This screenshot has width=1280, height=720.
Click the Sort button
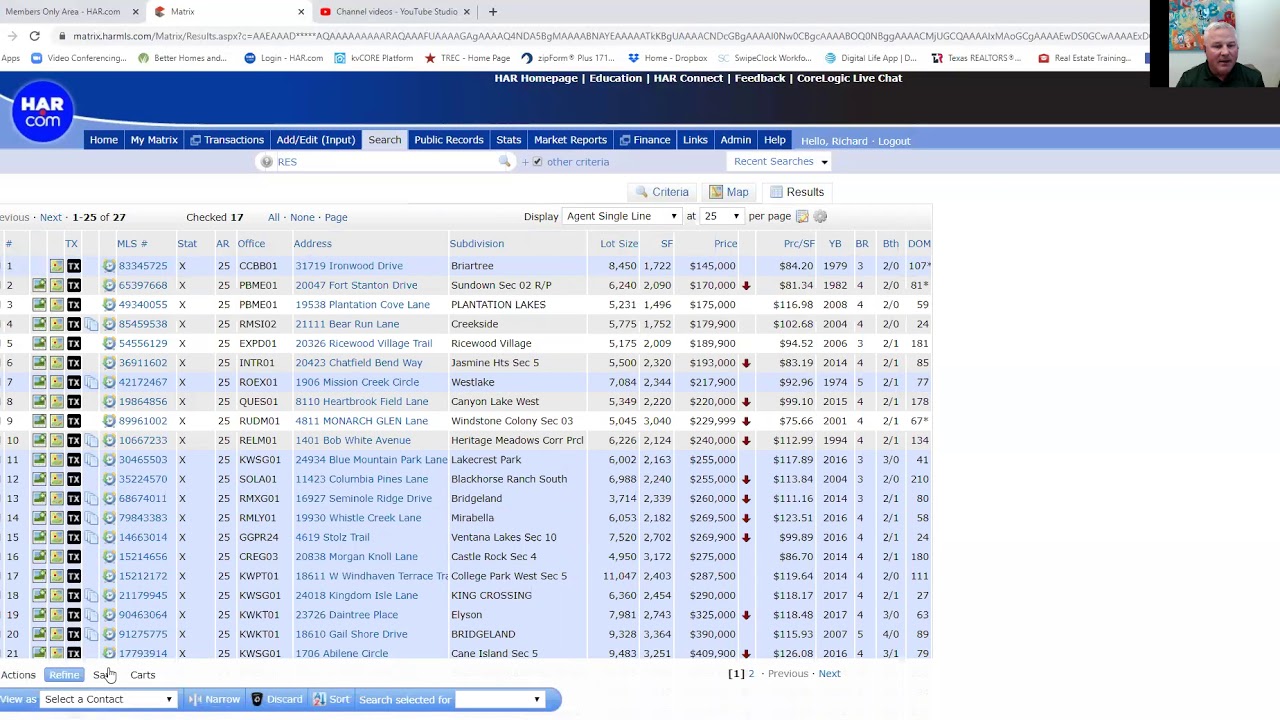click(x=331, y=700)
